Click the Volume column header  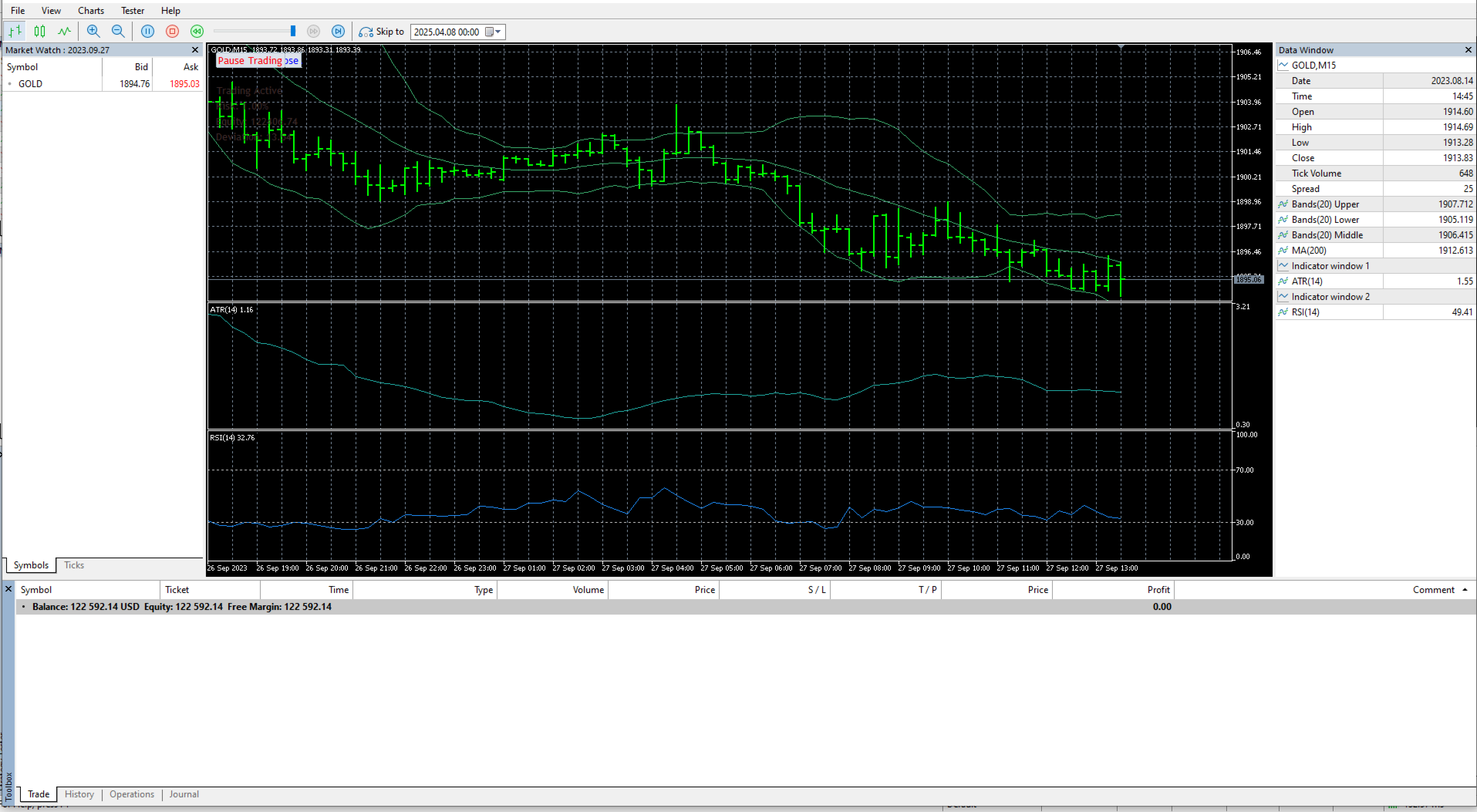coord(553,590)
